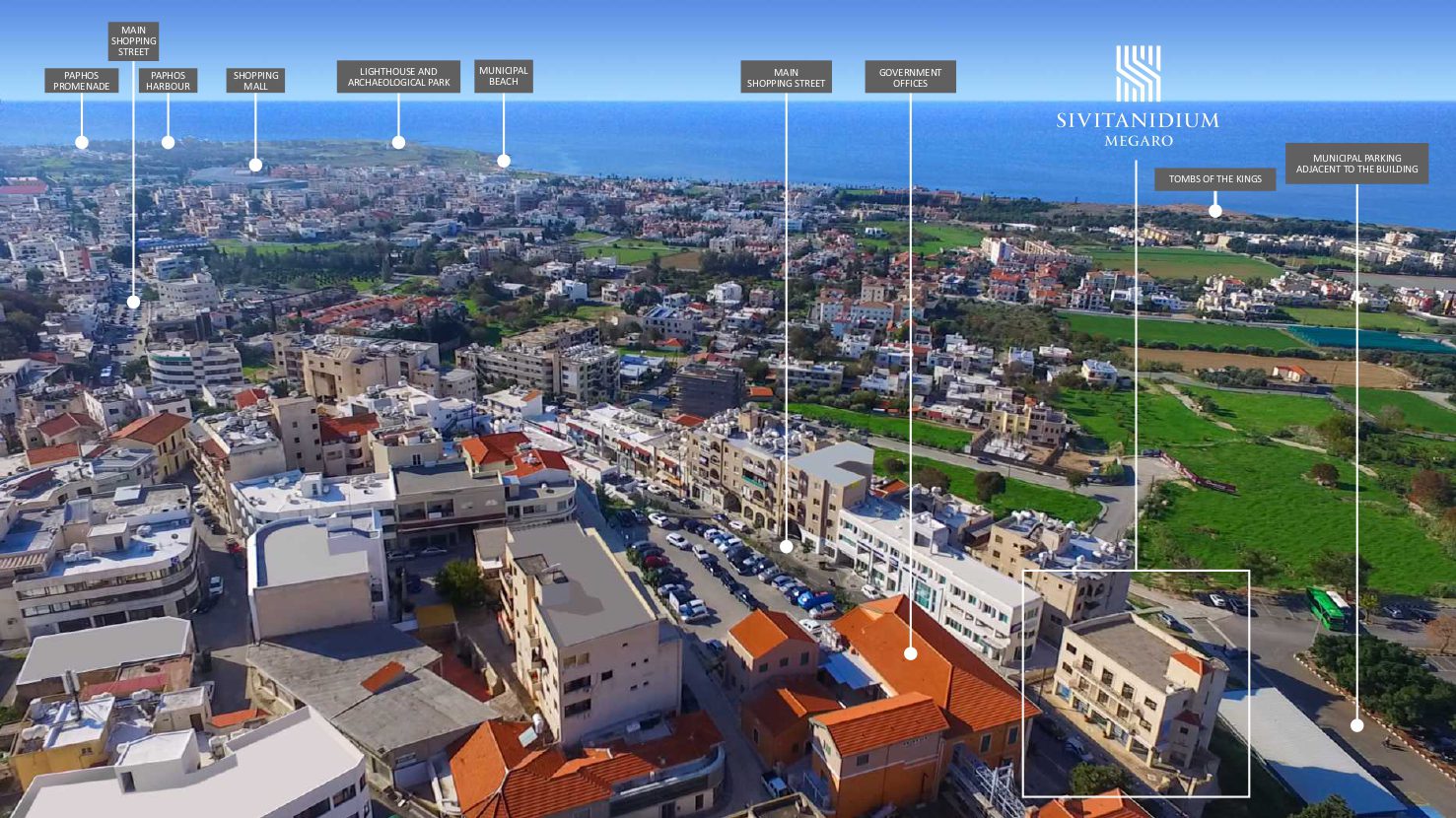This screenshot has width=1456, height=818.
Task: Select the Government Offices marker point
Action: [x=910, y=652]
